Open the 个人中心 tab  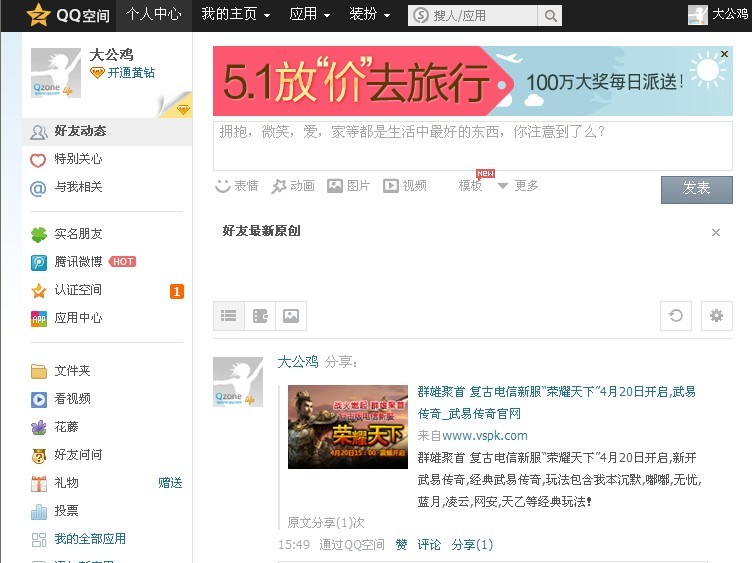(x=153, y=15)
